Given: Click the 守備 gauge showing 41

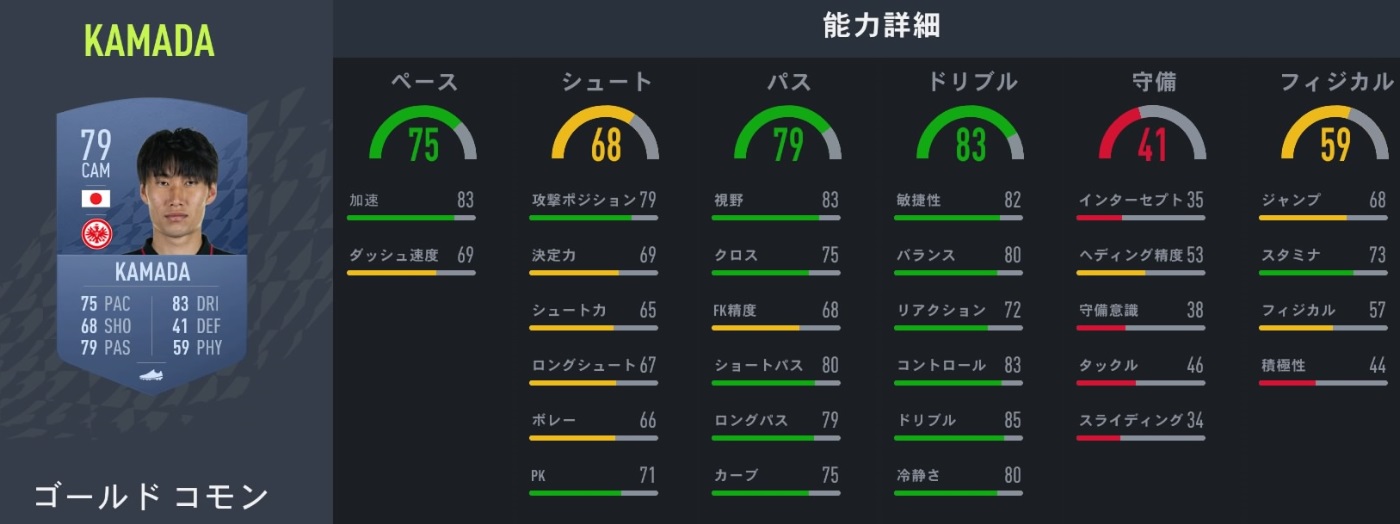Looking at the screenshot, I should click(x=1152, y=137).
